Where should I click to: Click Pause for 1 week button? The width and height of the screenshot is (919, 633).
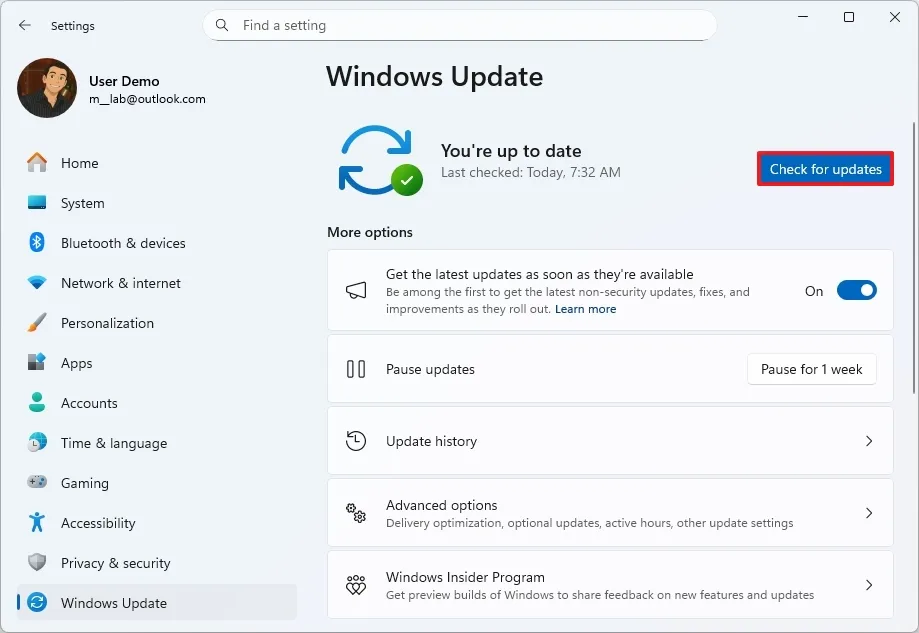click(x=811, y=369)
